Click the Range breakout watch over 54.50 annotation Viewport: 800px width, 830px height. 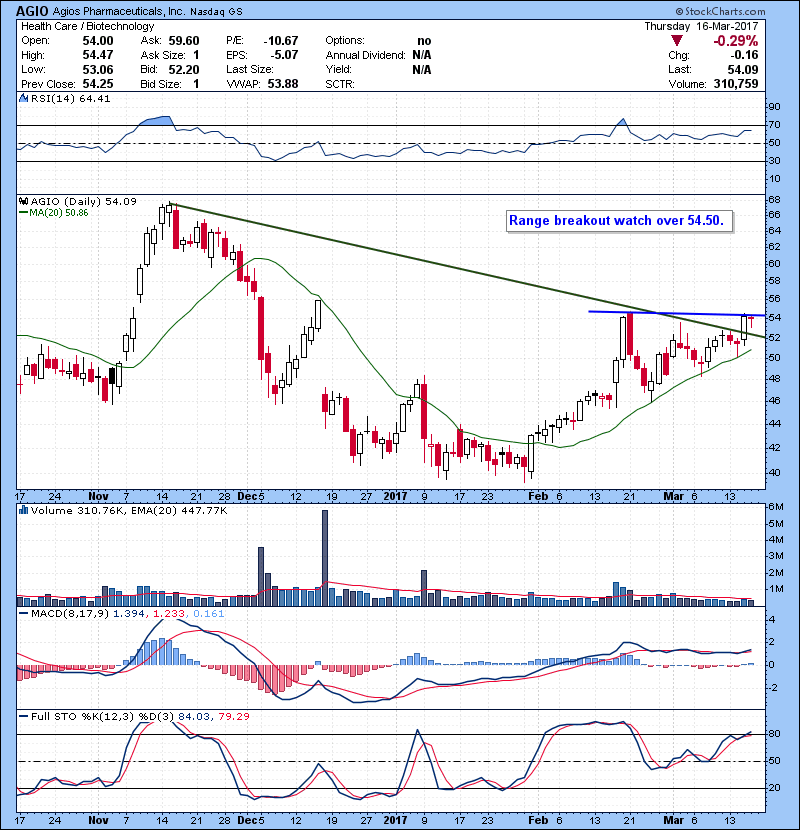coord(619,221)
